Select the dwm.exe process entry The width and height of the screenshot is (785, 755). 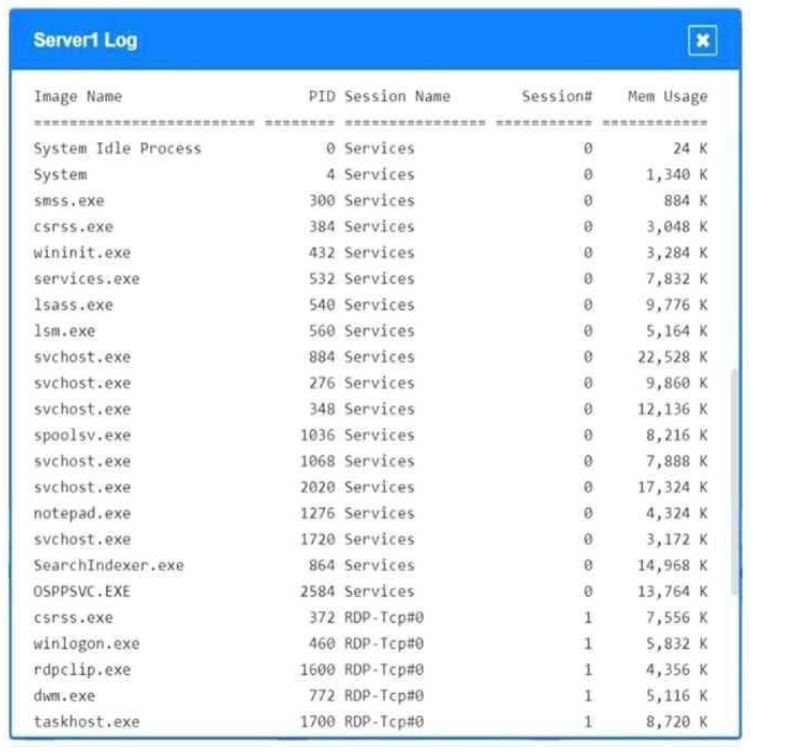[64, 695]
